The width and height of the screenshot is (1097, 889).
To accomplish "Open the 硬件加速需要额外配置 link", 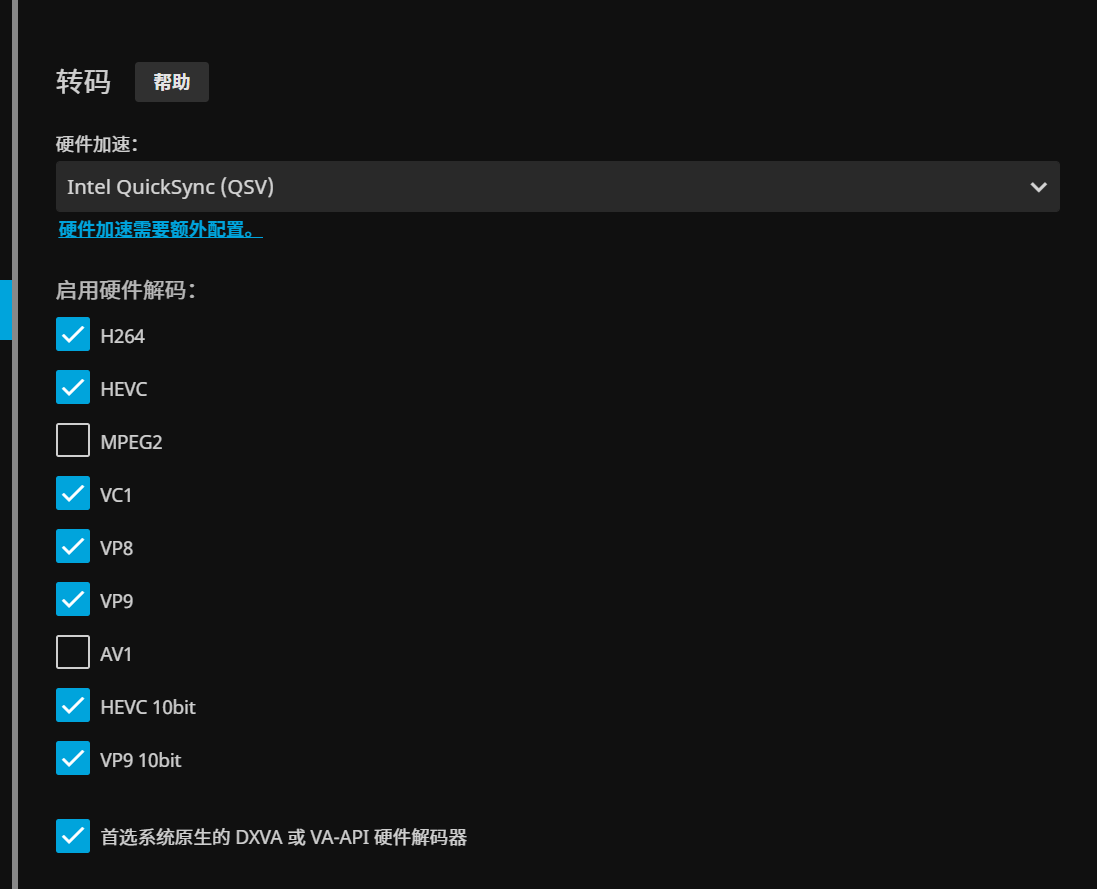I will click(x=160, y=230).
